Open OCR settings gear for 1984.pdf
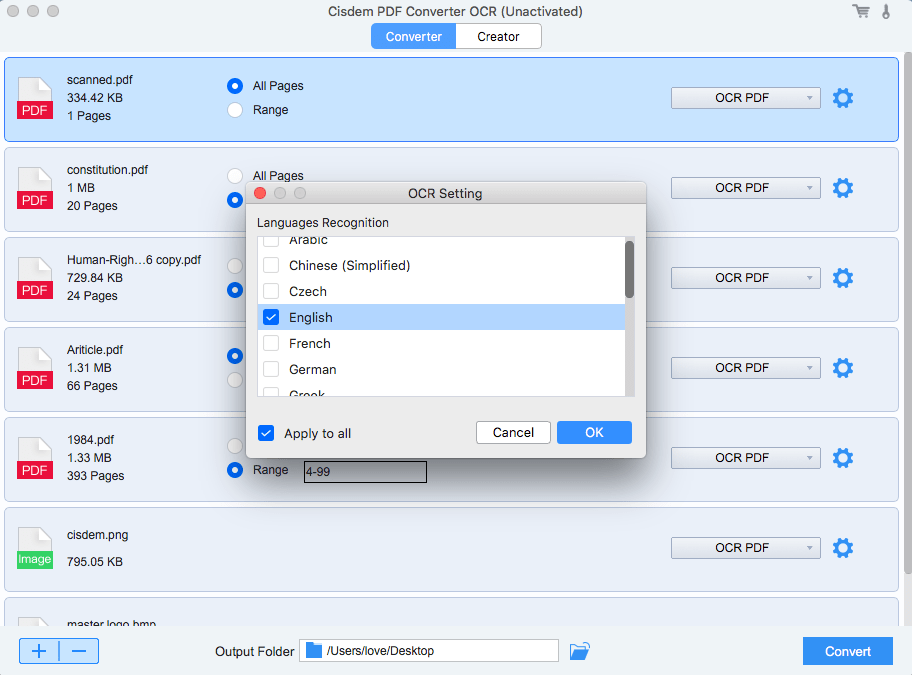 [x=843, y=458]
